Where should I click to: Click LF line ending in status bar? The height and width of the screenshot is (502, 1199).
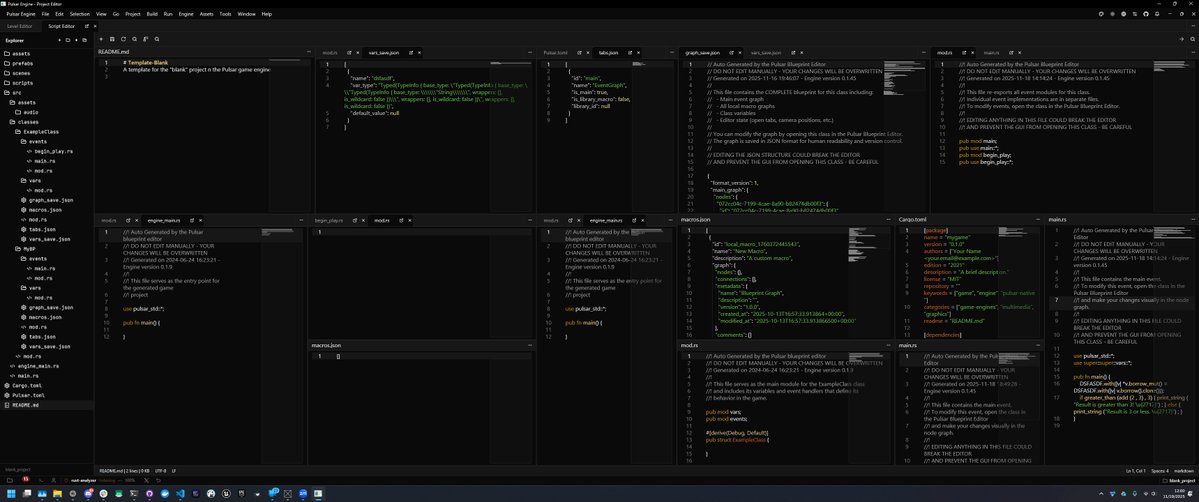(174, 471)
